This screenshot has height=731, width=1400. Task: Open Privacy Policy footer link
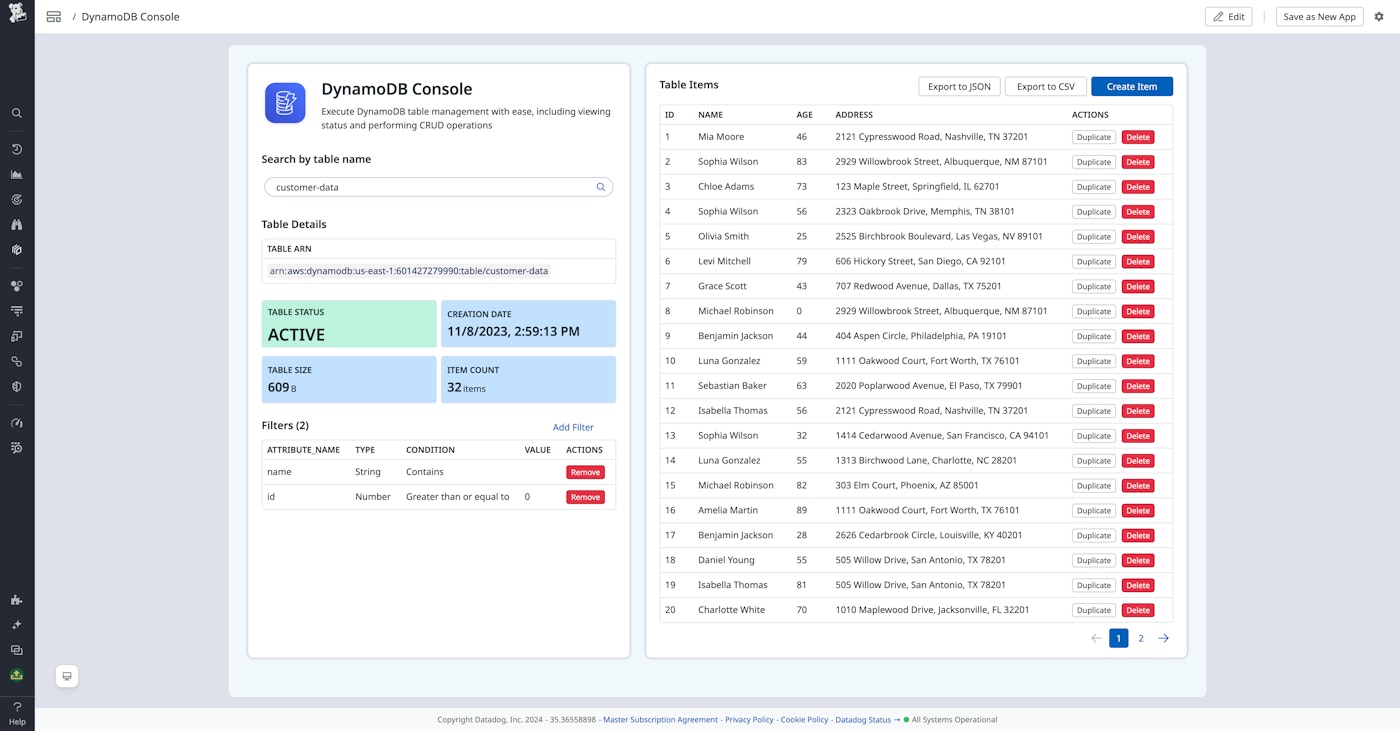(749, 720)
